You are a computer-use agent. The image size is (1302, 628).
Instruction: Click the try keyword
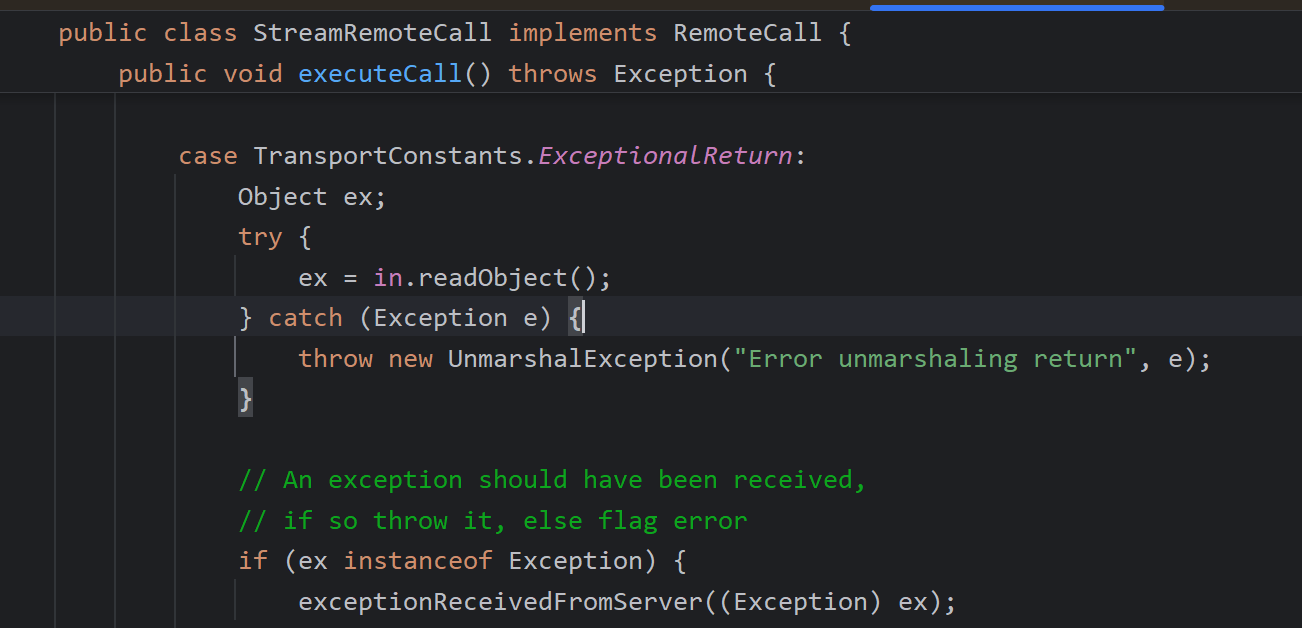click(260, 238)
